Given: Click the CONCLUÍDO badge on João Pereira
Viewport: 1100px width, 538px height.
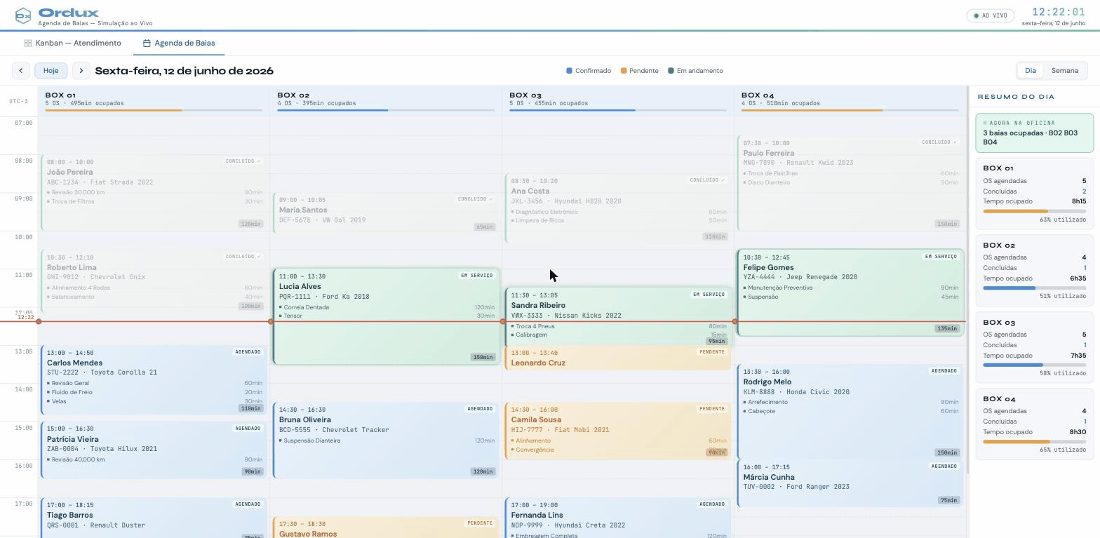Looking at the screenshot, I should click(x=243, y=161).
